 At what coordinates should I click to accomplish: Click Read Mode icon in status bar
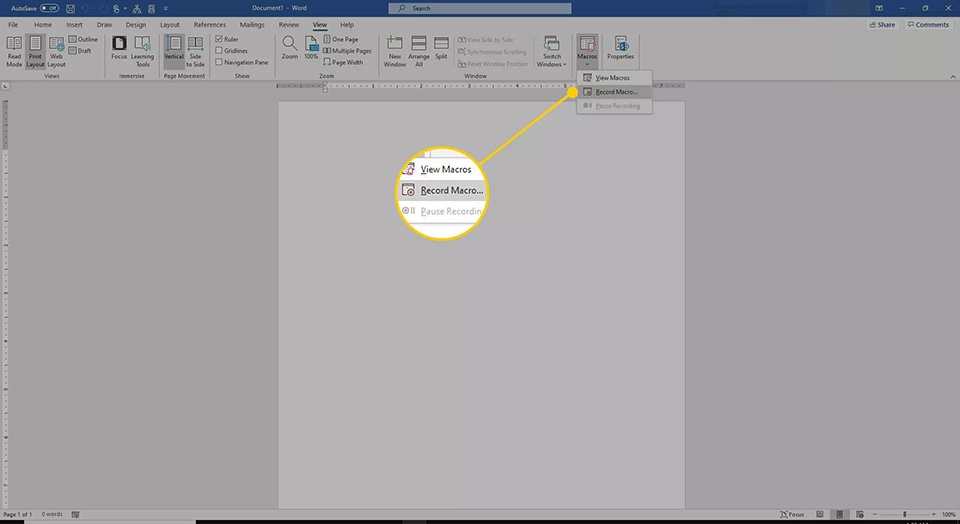click(x=820, y=514)
